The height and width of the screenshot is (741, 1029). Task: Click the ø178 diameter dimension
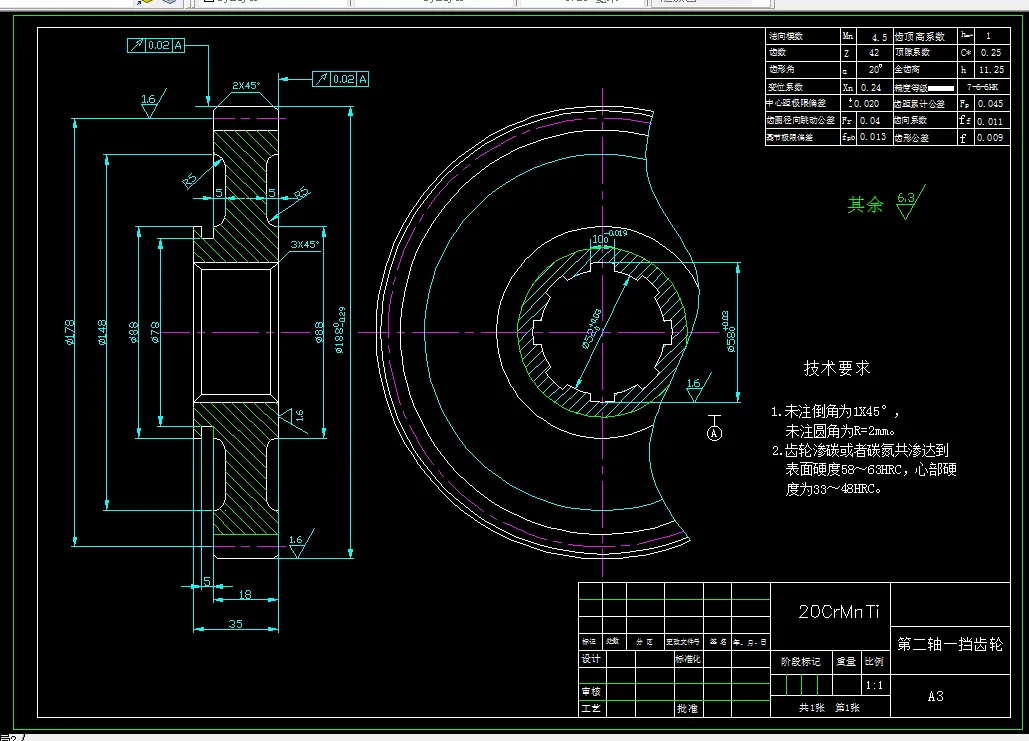pos(70,332)
